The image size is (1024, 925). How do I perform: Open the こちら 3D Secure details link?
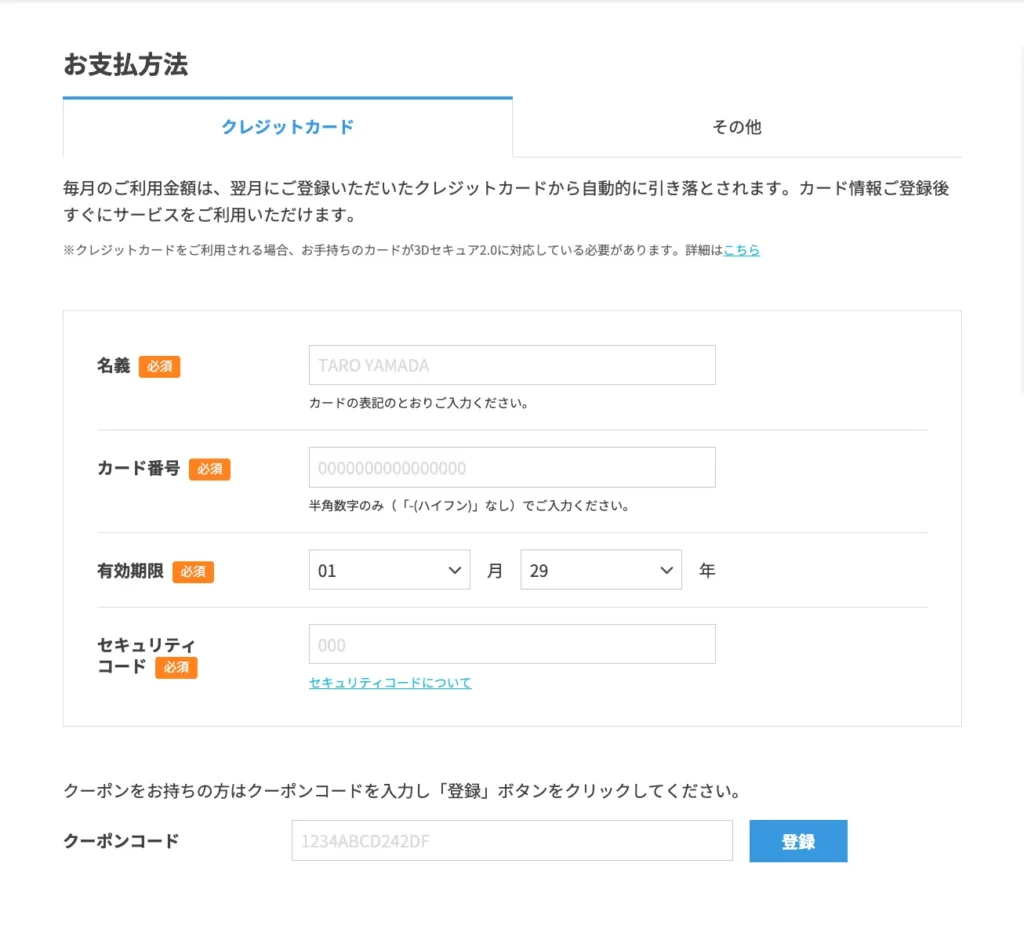coord(741,250)
